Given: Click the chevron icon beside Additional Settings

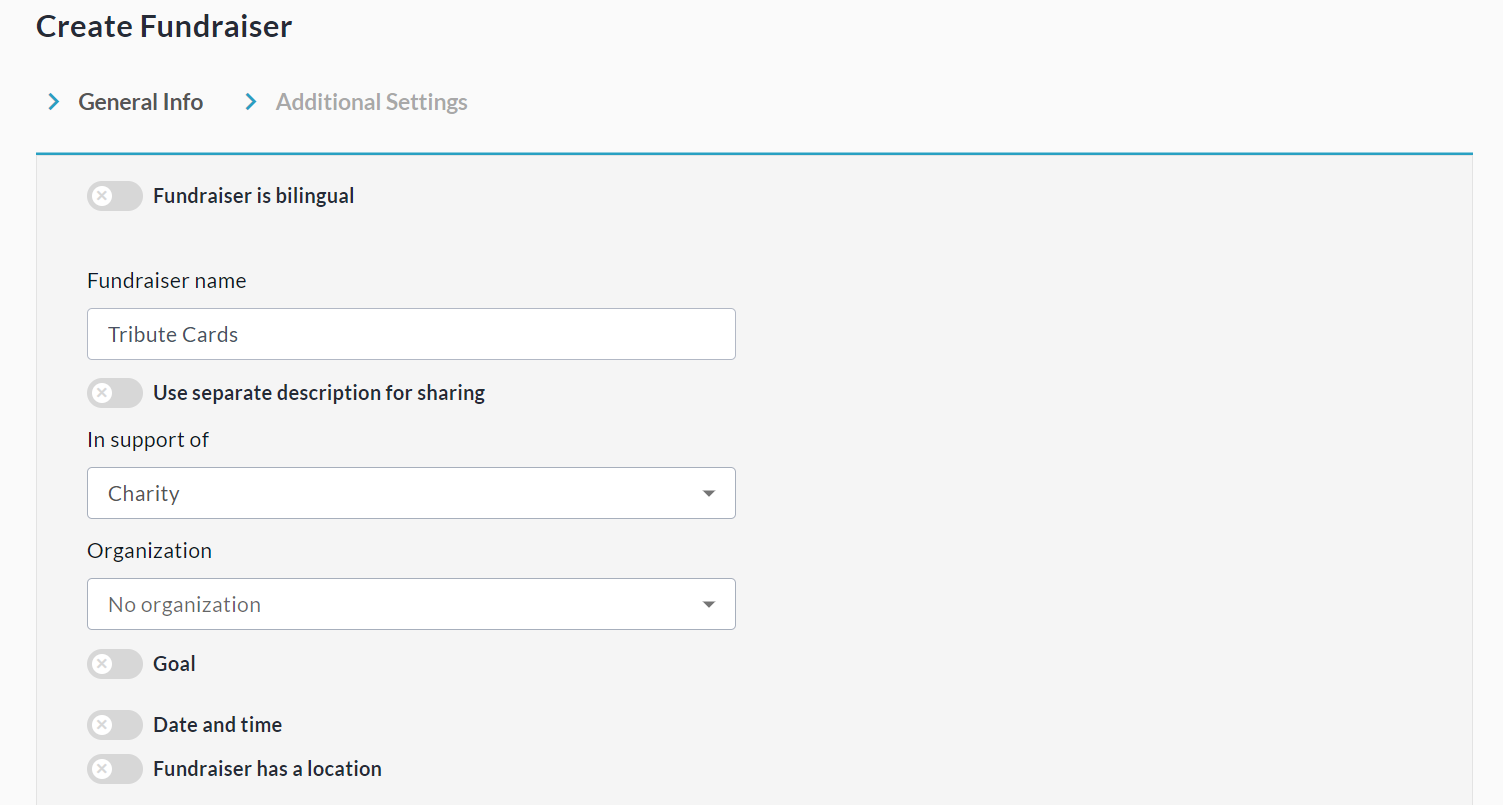Looking at the screenshot, I should point(251,102).
